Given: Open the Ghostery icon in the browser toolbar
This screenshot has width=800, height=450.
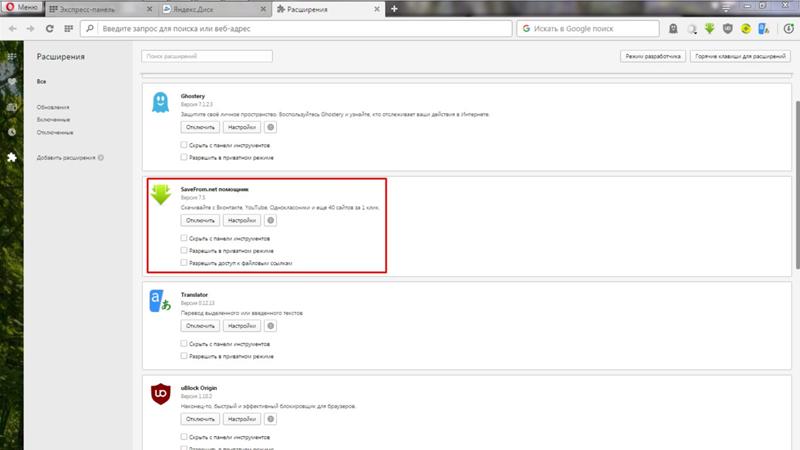Looking at the screenshot, I should click(673, 29).
